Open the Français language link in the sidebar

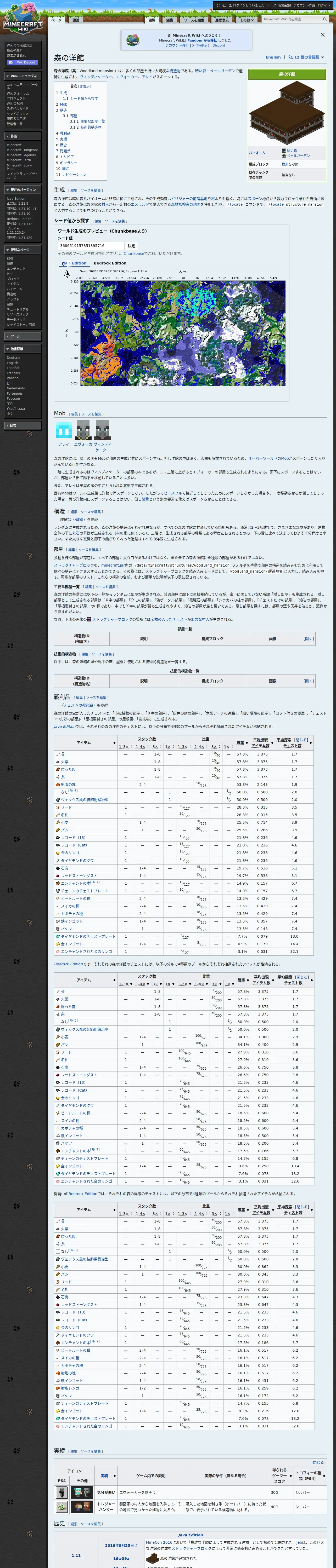[13, 373]
